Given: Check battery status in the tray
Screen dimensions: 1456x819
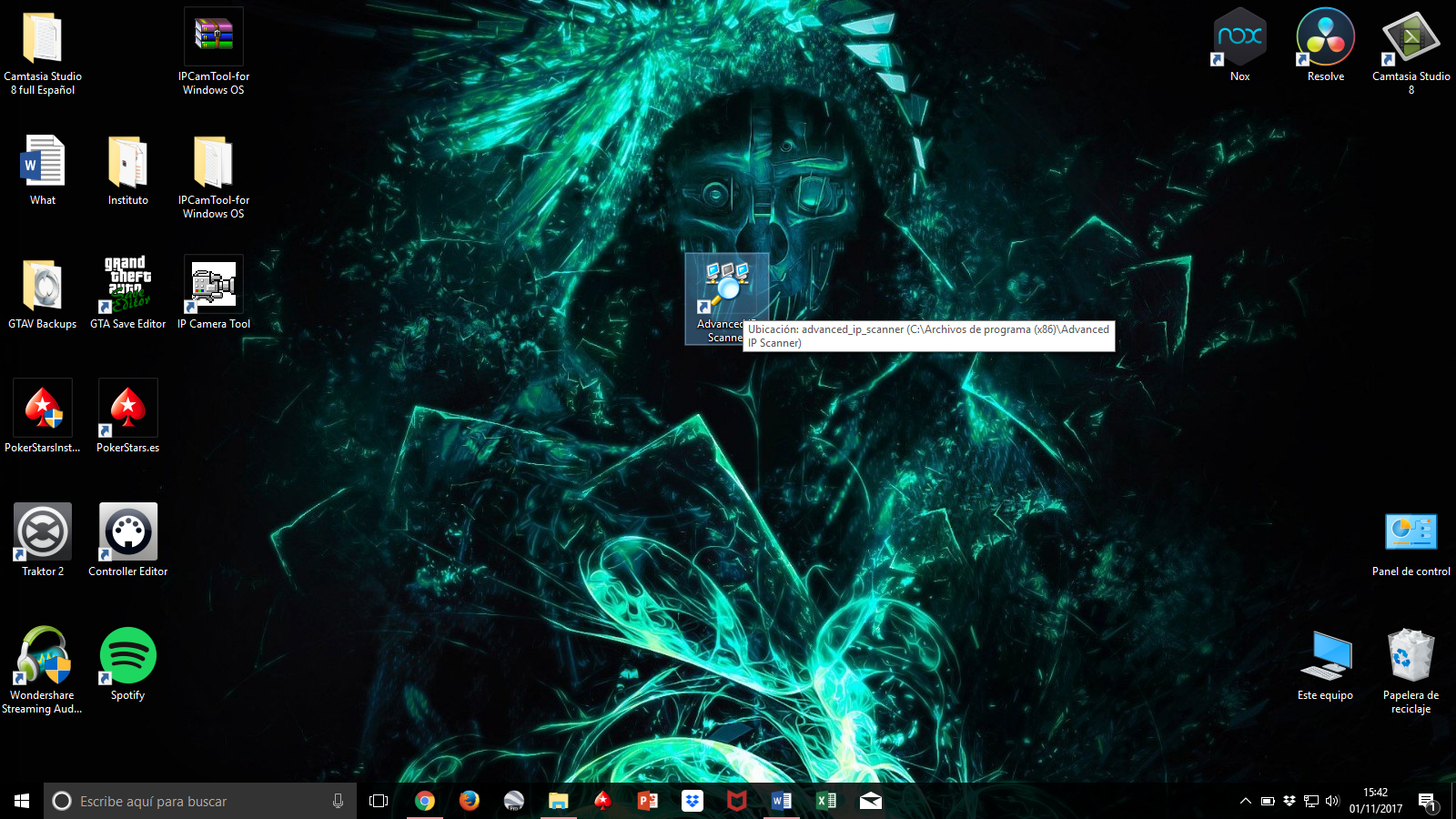Looking at the screenshot, I should click(1267, 801).
